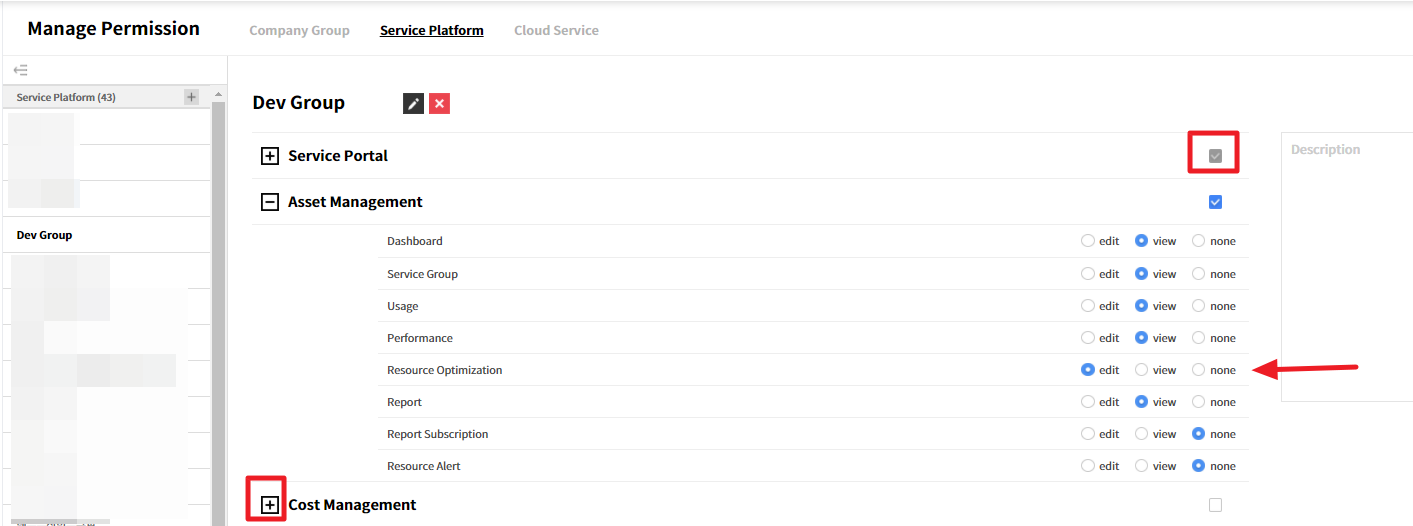Click the Description text field

[x=1346, y=270]
